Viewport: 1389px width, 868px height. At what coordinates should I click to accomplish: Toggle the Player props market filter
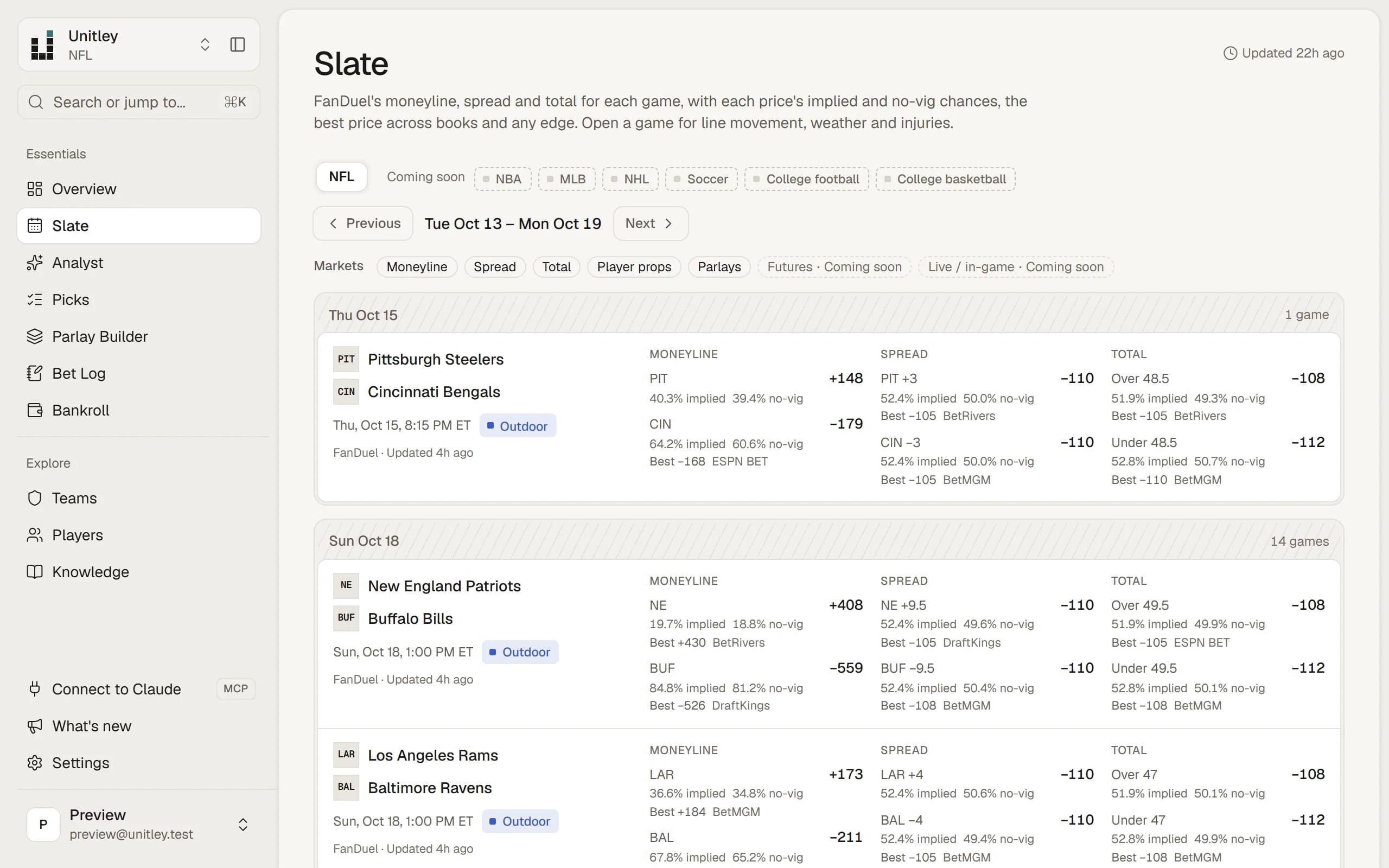(x=634, y=267)
